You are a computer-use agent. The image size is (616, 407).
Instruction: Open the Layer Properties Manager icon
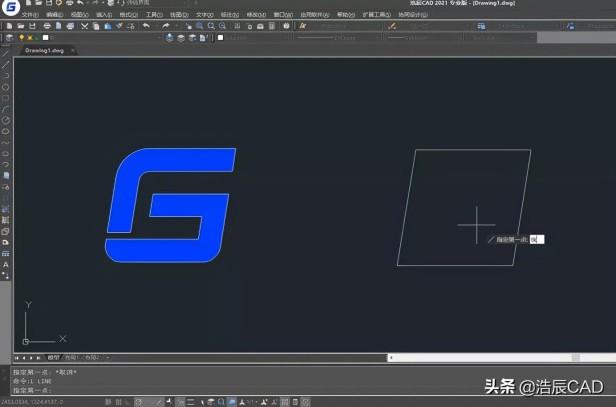(x=9, y=38)
